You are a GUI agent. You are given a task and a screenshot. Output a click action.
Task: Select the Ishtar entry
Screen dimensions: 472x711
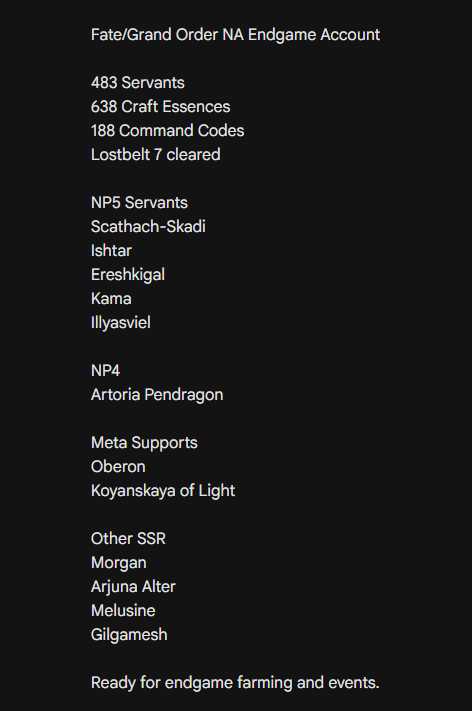[111, 251]
